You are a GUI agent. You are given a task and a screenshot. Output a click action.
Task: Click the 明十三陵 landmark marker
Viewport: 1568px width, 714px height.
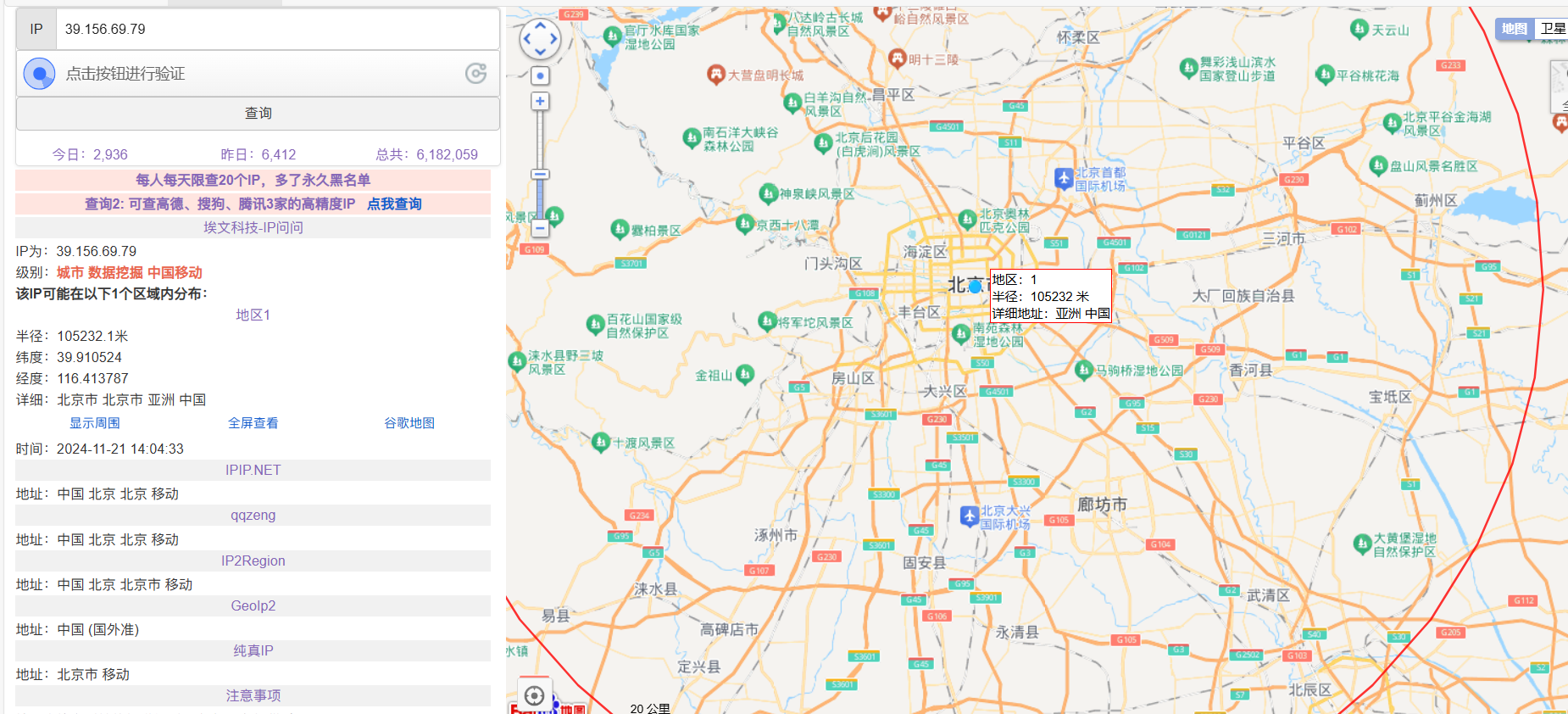(x=897, y=59)
